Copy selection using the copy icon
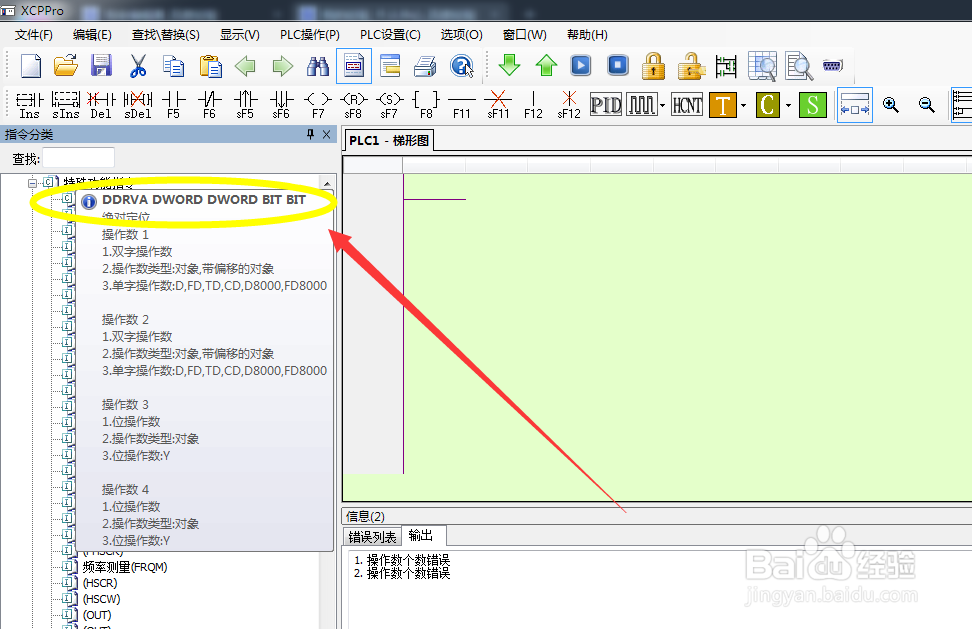The width and height of the screenshot is (972, 629). pos(174,66)
